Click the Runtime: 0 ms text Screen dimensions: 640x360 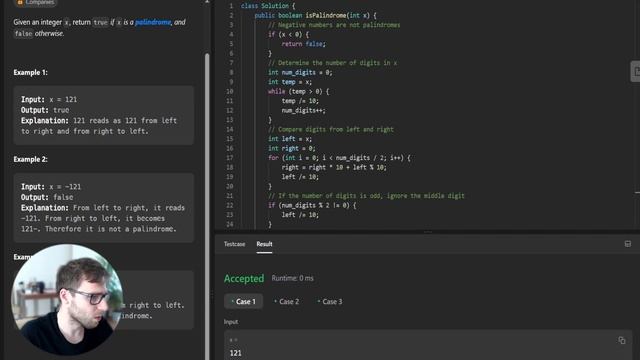[x=292, y=278]
